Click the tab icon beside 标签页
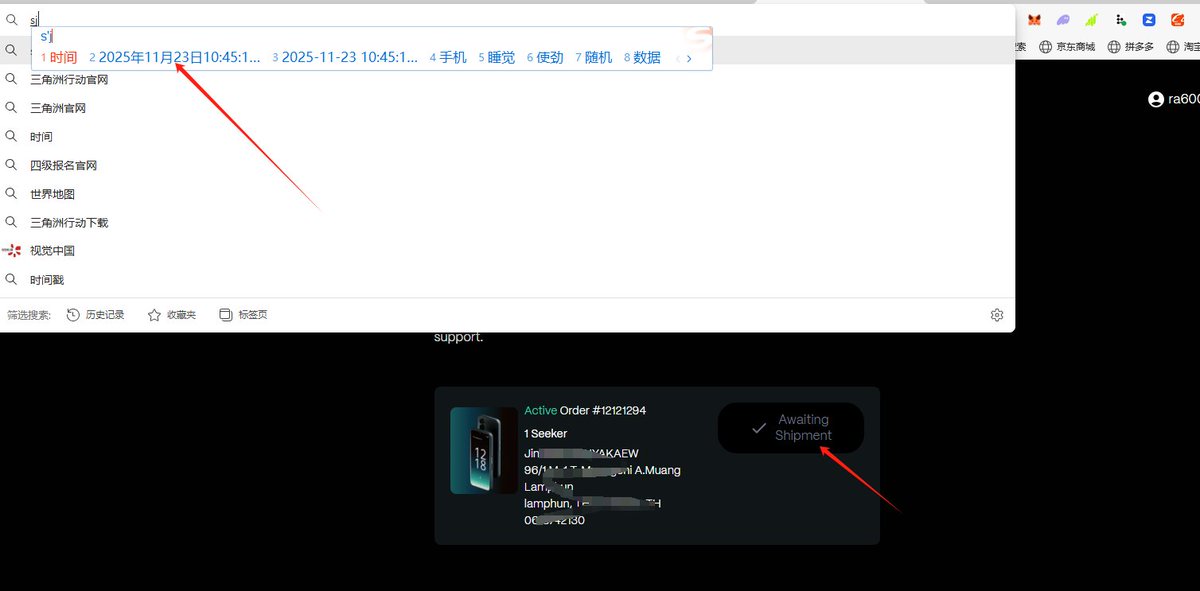 225,315
